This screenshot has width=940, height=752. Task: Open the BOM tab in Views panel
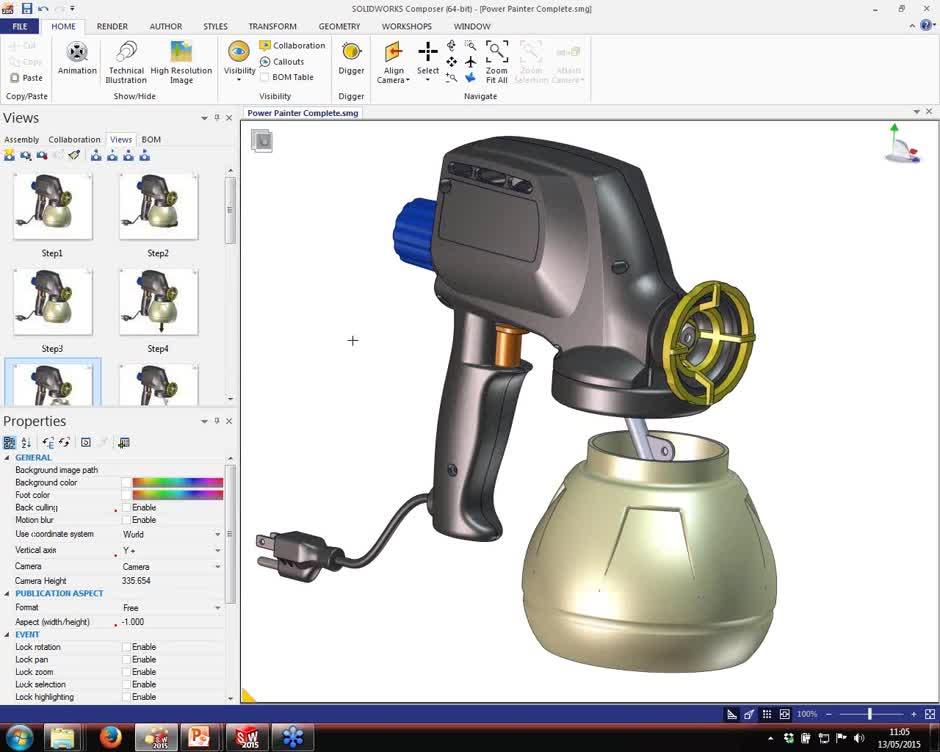click(x=151, y=140)
